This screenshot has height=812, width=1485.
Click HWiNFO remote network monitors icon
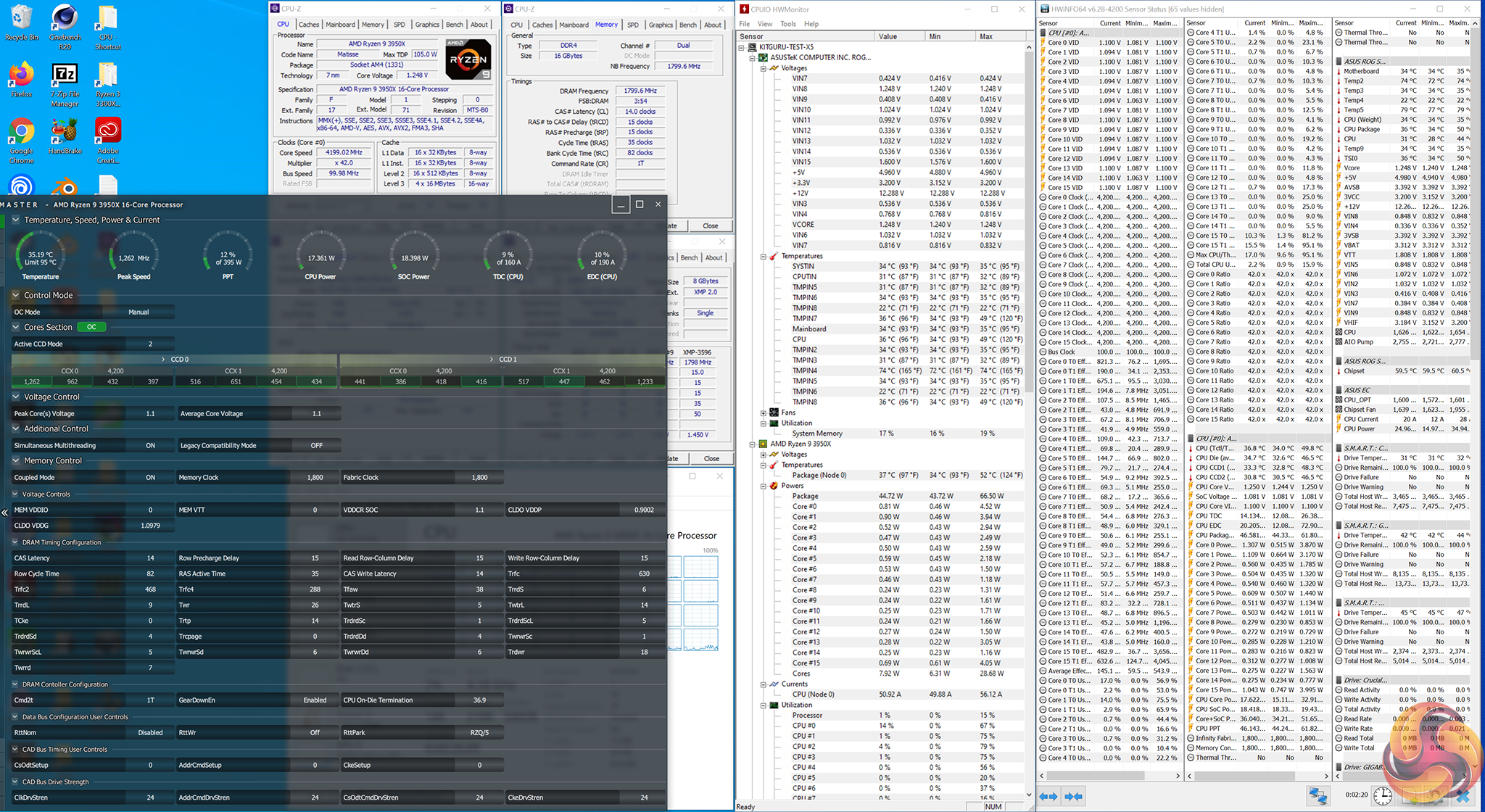(1317, 796)
